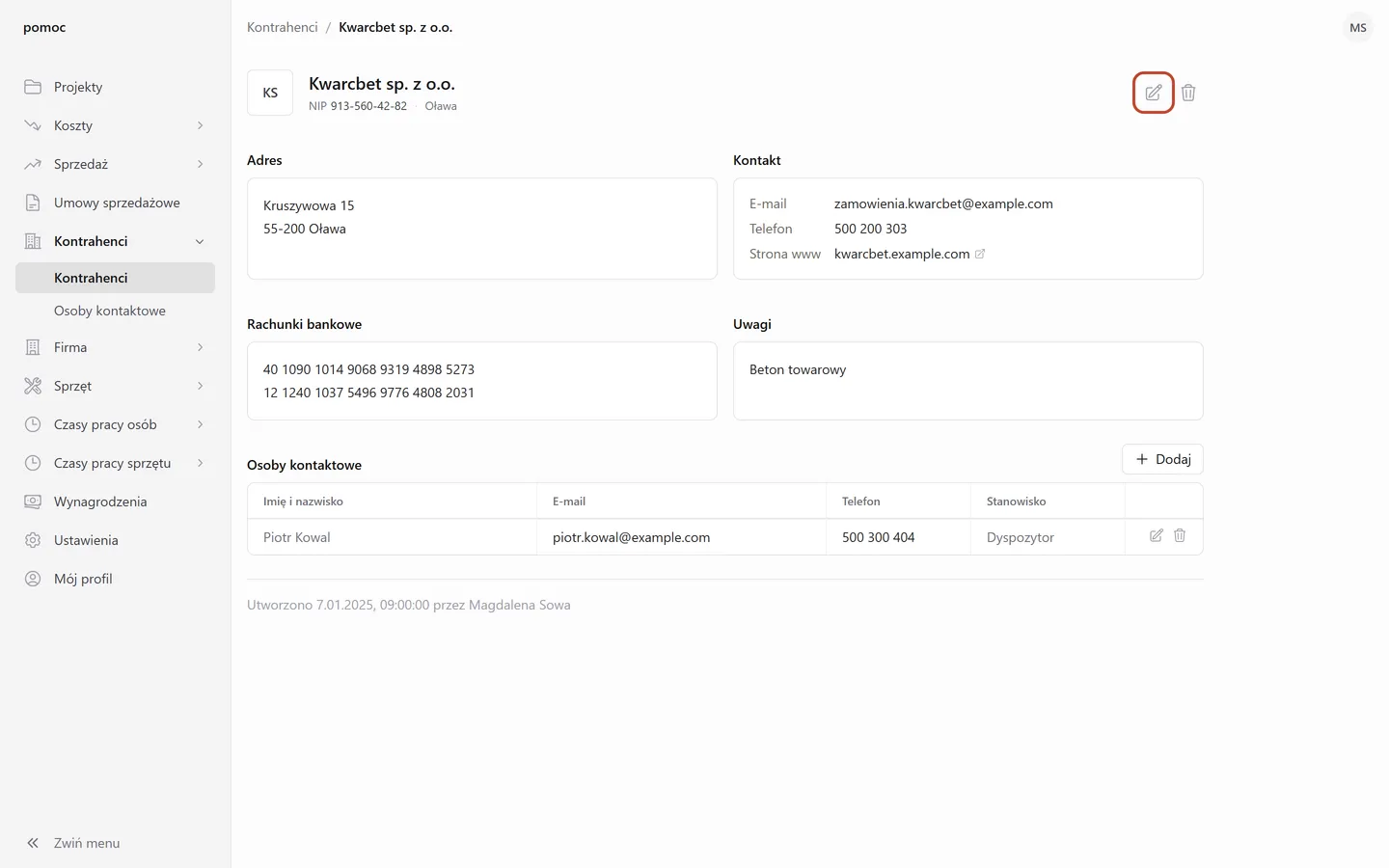
Task: Navigate back via Kontrahenci breadcrumb
Action: [x=282, y=27]
